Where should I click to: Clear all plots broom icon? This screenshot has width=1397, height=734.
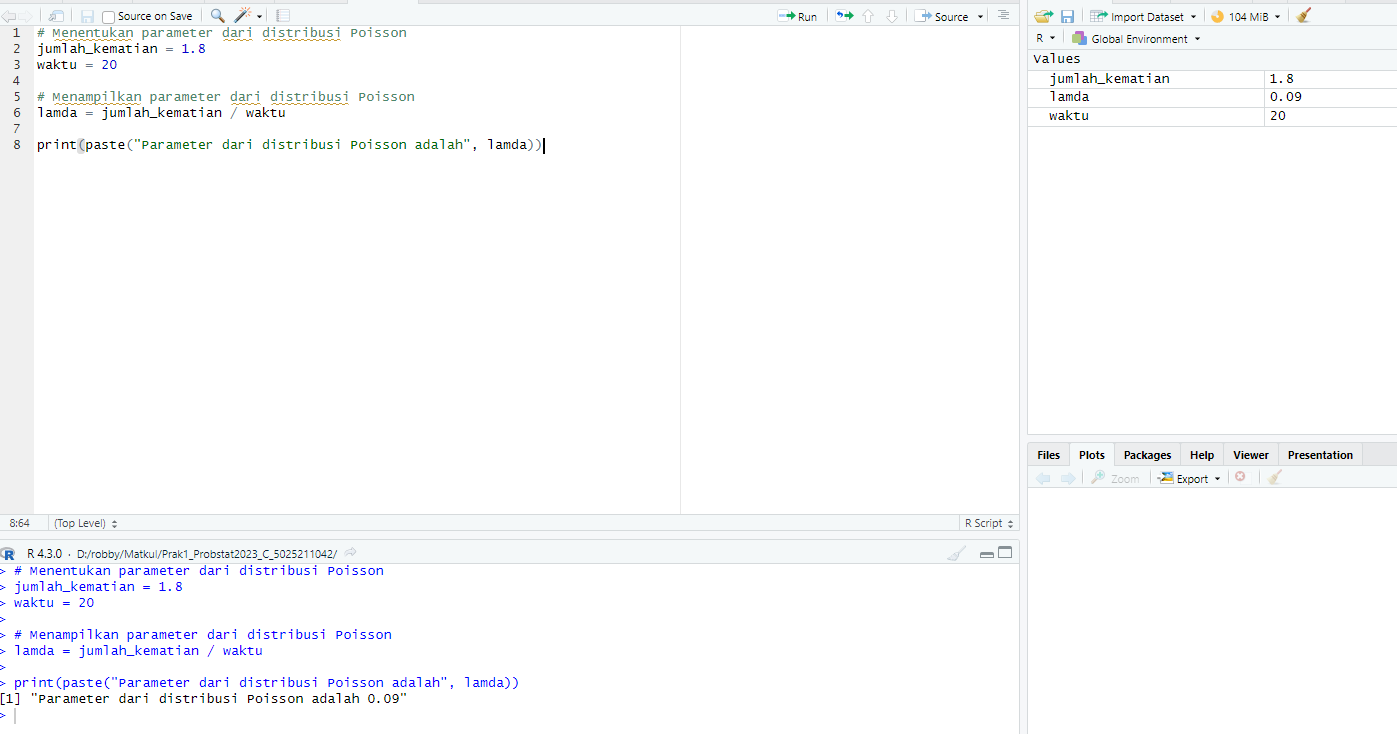point(1274,478)
